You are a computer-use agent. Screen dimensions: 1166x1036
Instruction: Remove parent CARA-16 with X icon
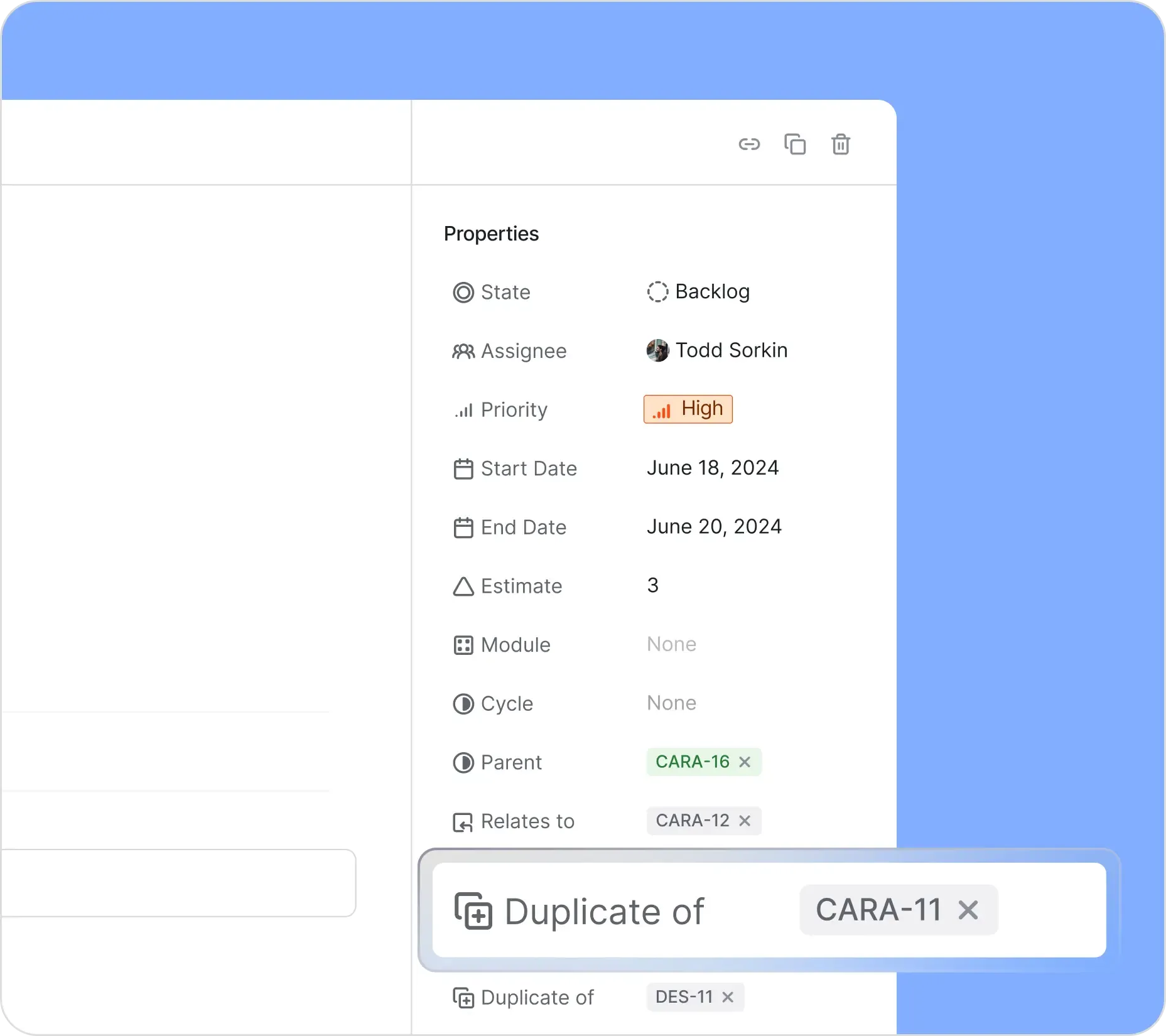745,762
